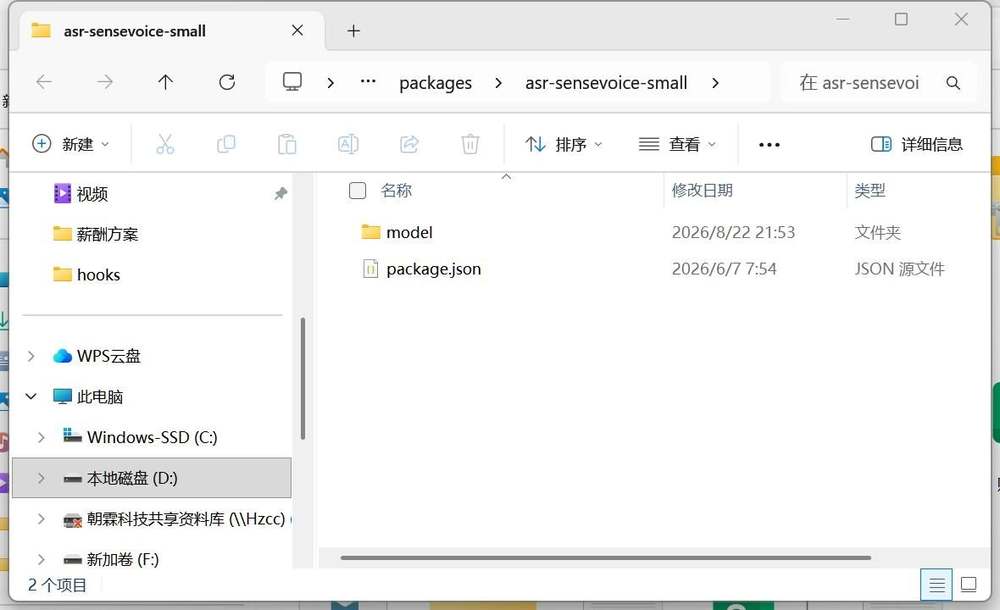The width and height of the screenshot is (1000, 610).
Task: Click the Rename icon in toolbar
Action: pos(348,144)
